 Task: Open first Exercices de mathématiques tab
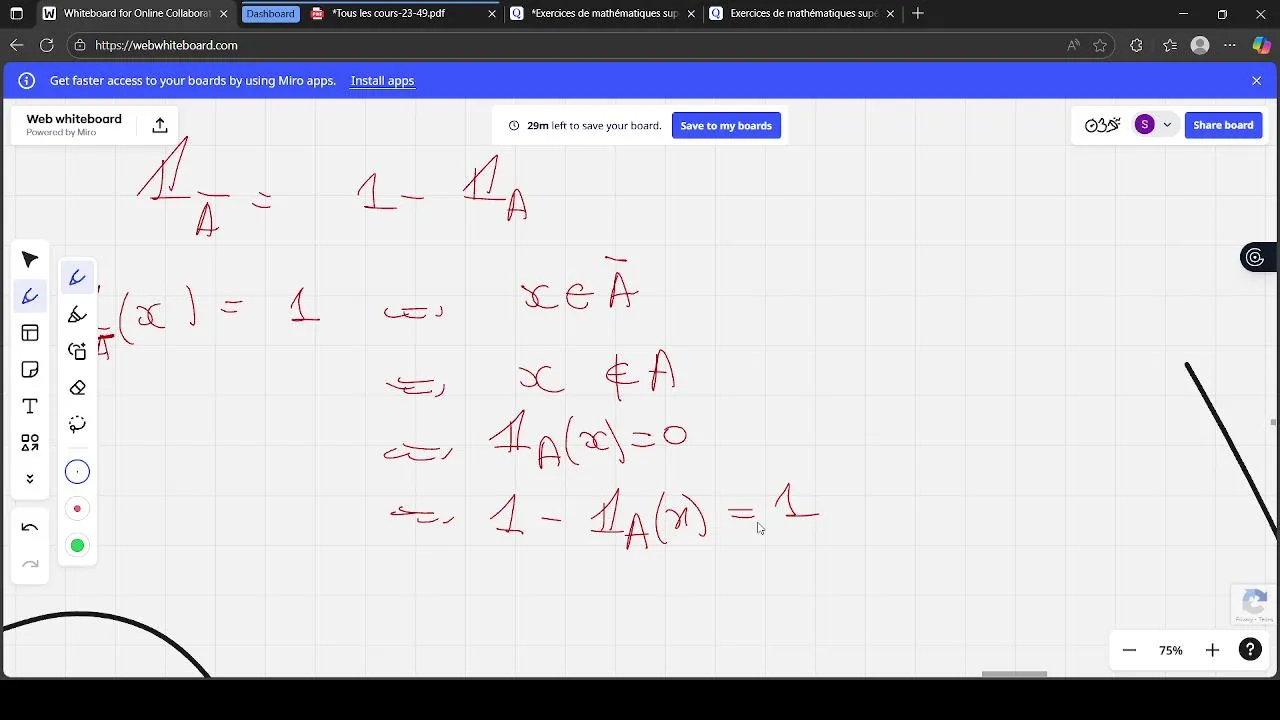pos(603,14)
